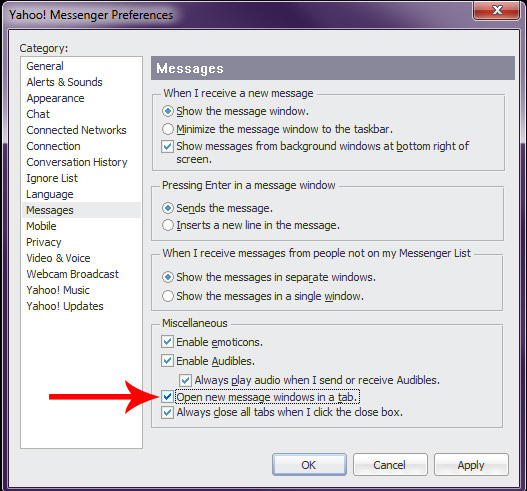Toggle Always play audio for Audibles
Viewport: 527px width, 491px height.
185,380
